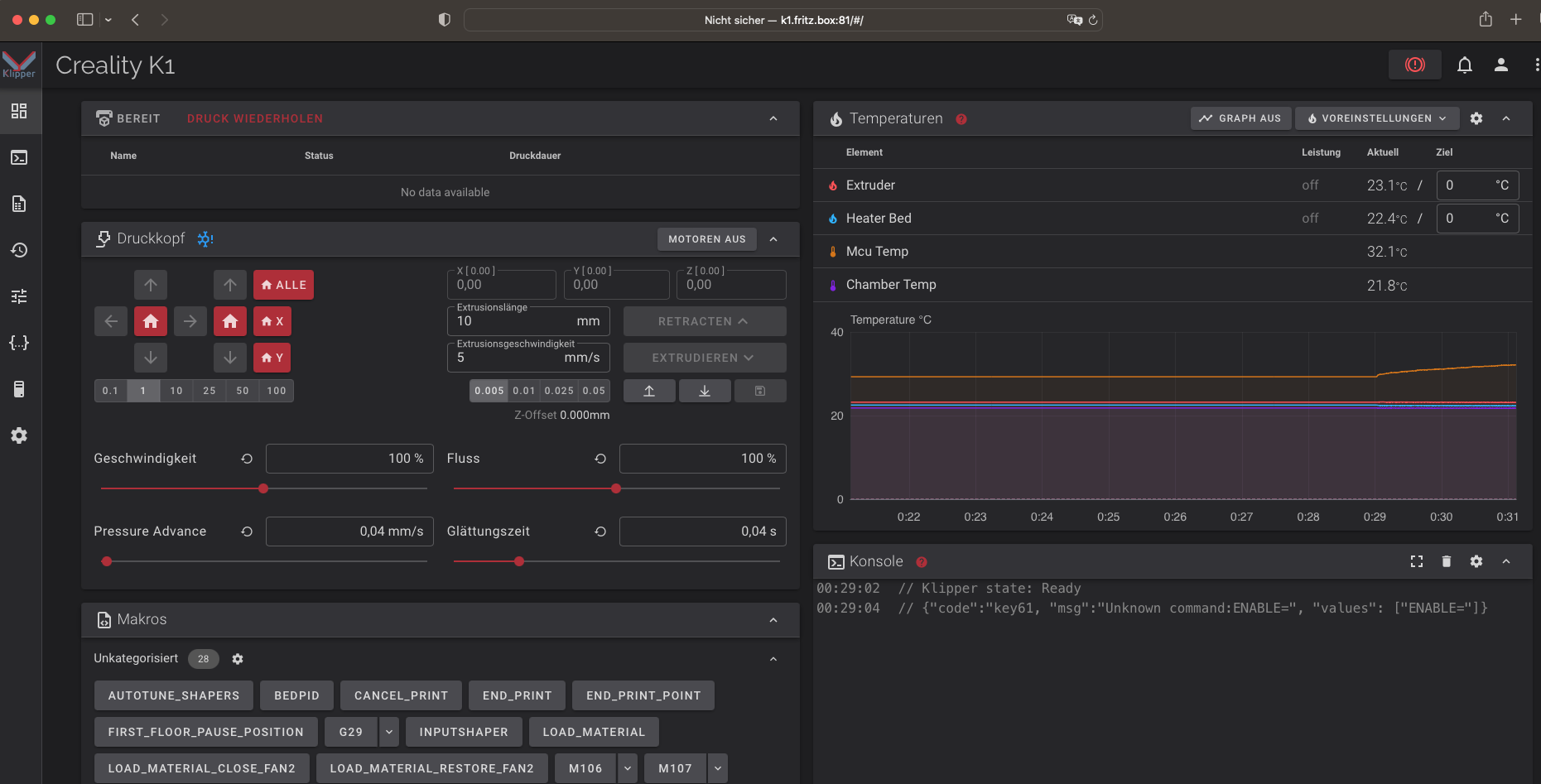Home all axes with Alle
The height and width of the screenshot is (784, 1541).
pyautogui.click(x=284, y=285)
